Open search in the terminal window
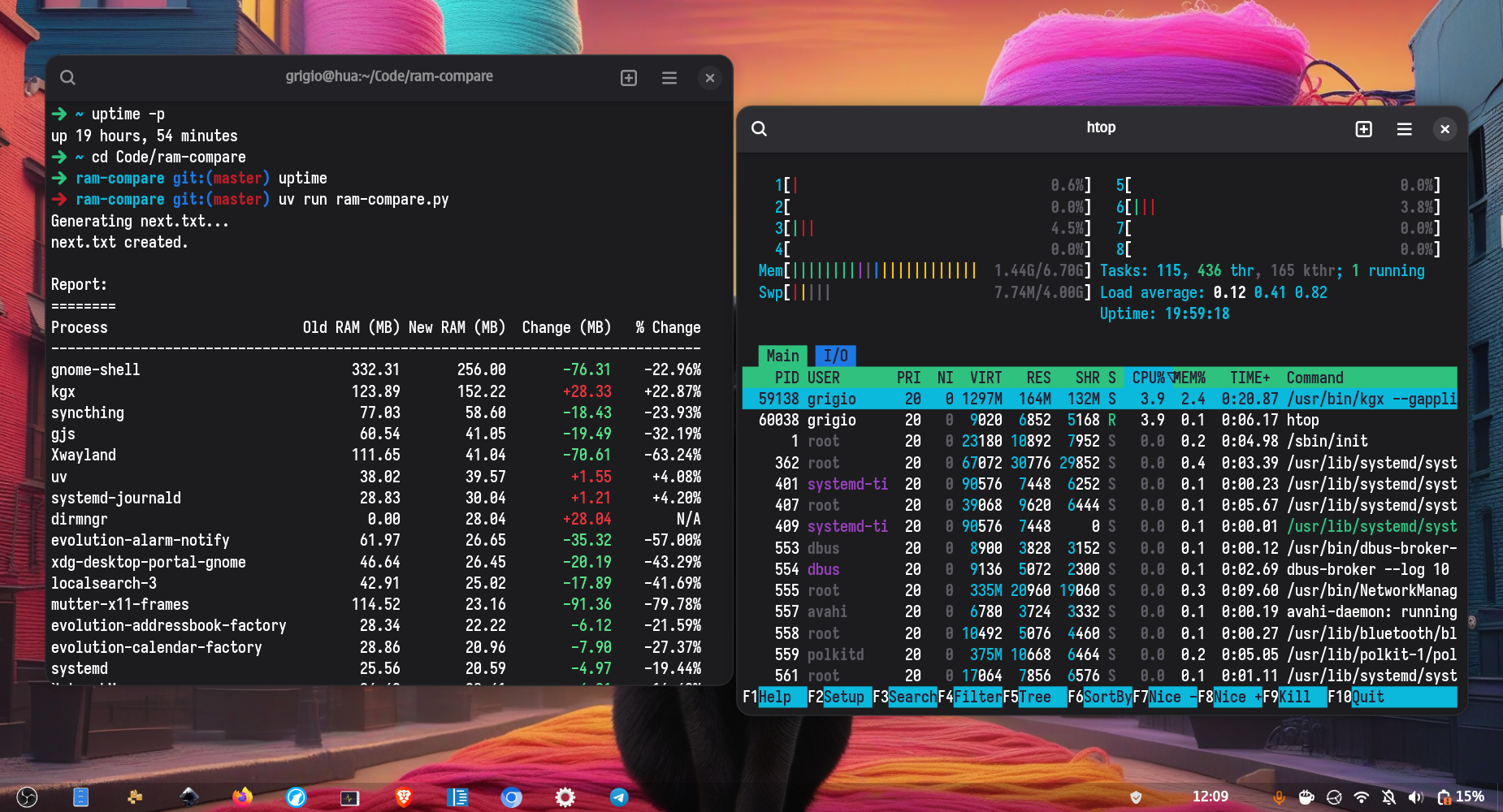 coord(67,77)
